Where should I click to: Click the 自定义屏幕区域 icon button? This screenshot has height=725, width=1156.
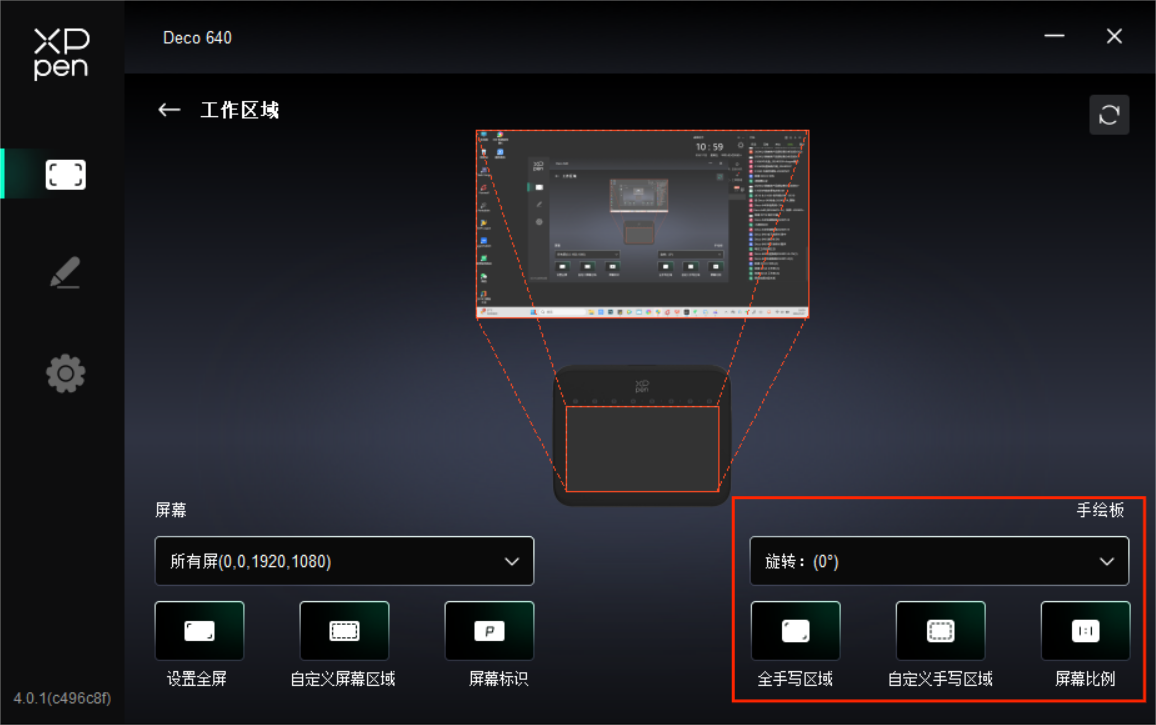[x=344, y=631]
